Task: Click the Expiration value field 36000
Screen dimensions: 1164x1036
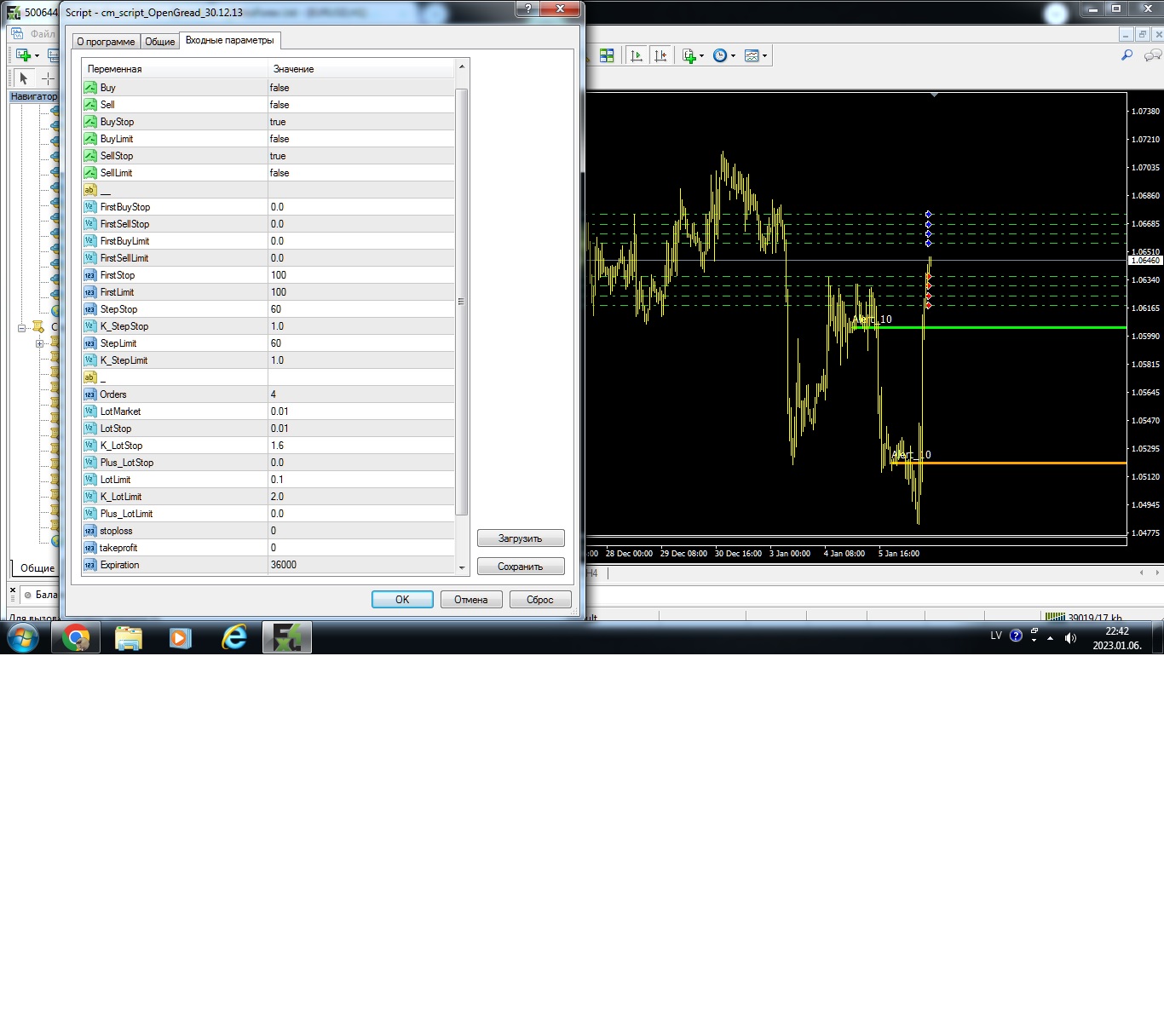Action: (x=361, y=565)
